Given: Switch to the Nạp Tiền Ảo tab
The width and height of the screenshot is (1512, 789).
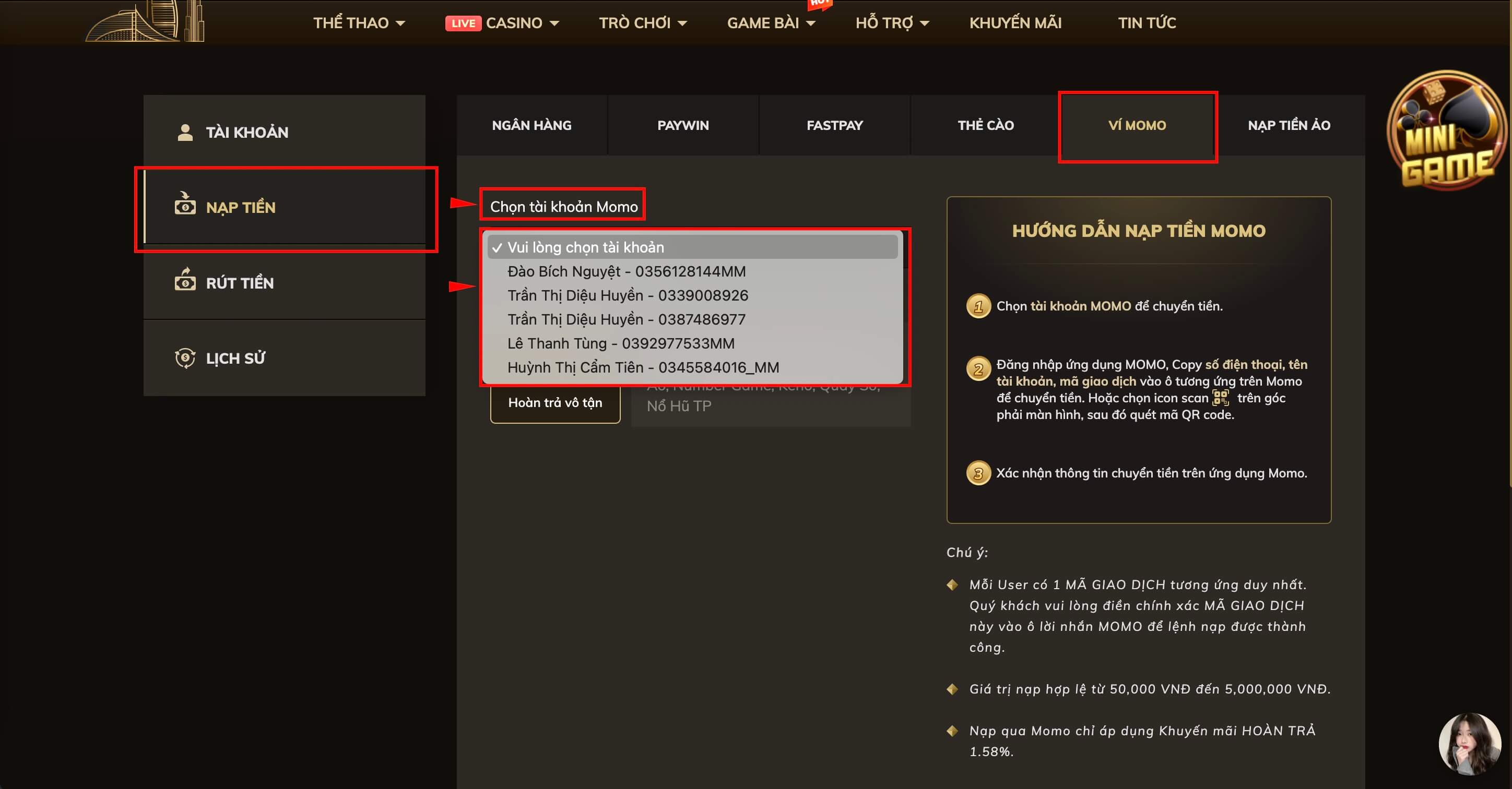Looking at the screenshot, I should [x=1289, y=125].
